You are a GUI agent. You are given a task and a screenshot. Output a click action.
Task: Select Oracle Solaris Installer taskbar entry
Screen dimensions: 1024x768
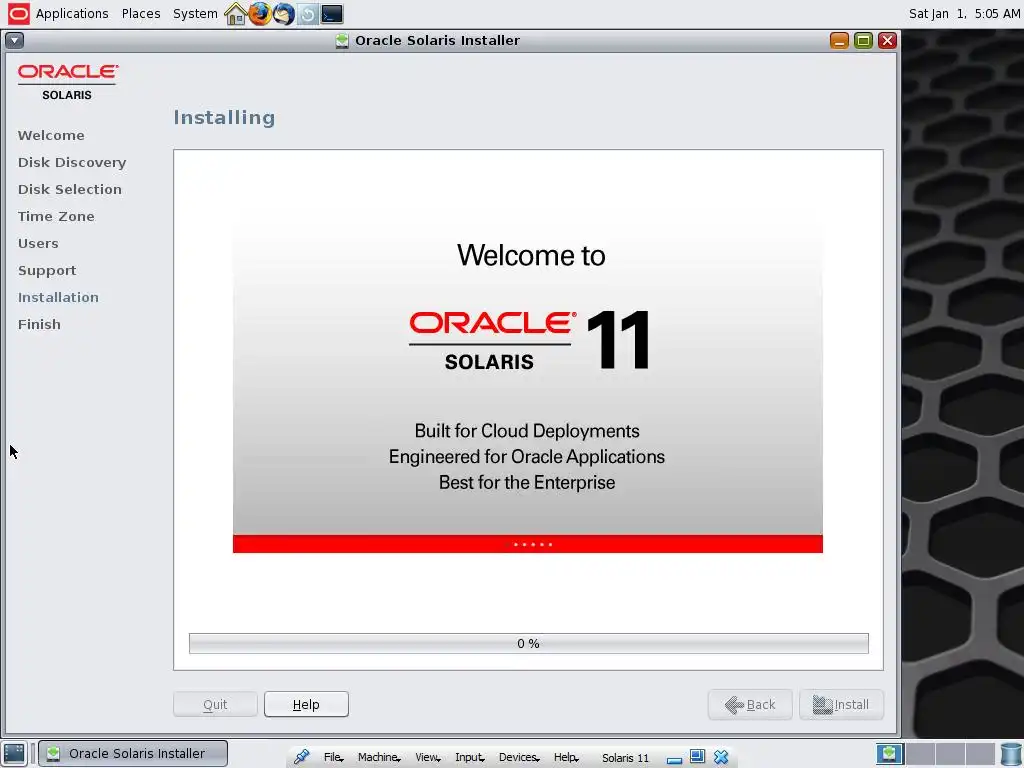pyautogui.click(x=133, y=753)
